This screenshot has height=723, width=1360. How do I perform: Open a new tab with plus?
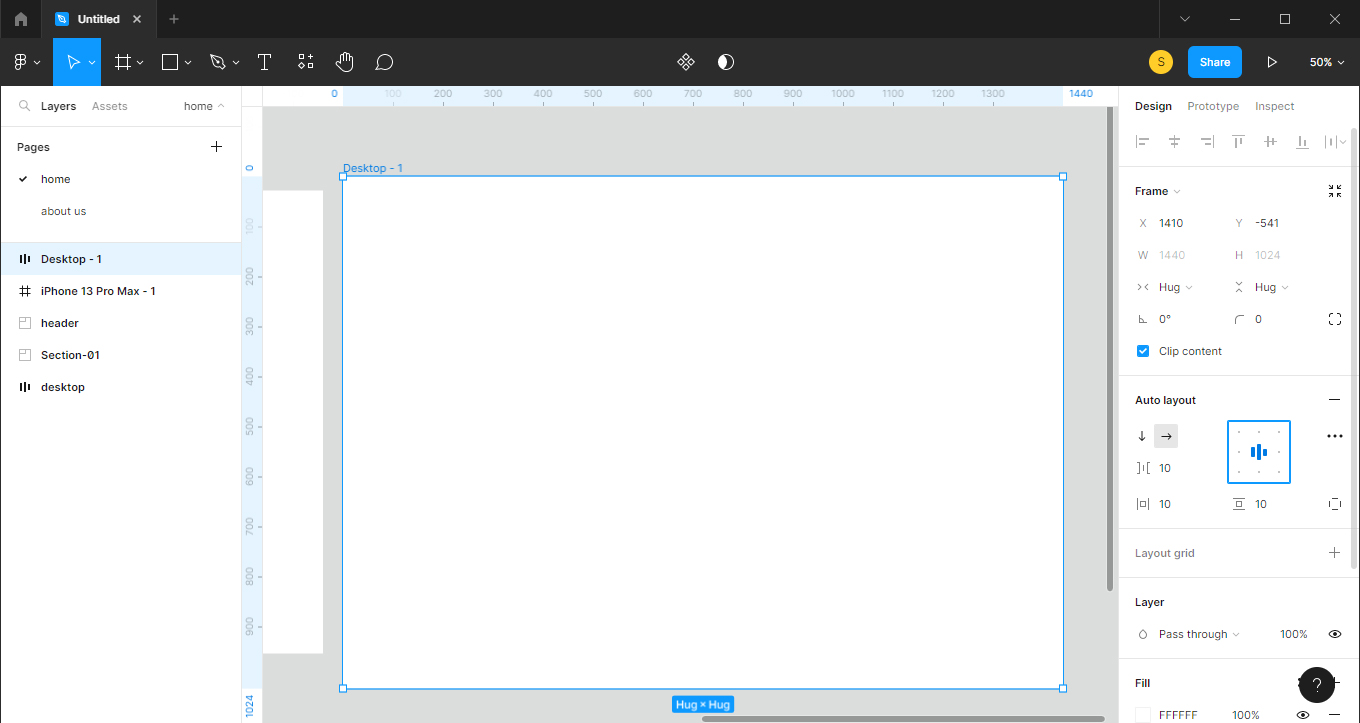[x=174, y=19]
